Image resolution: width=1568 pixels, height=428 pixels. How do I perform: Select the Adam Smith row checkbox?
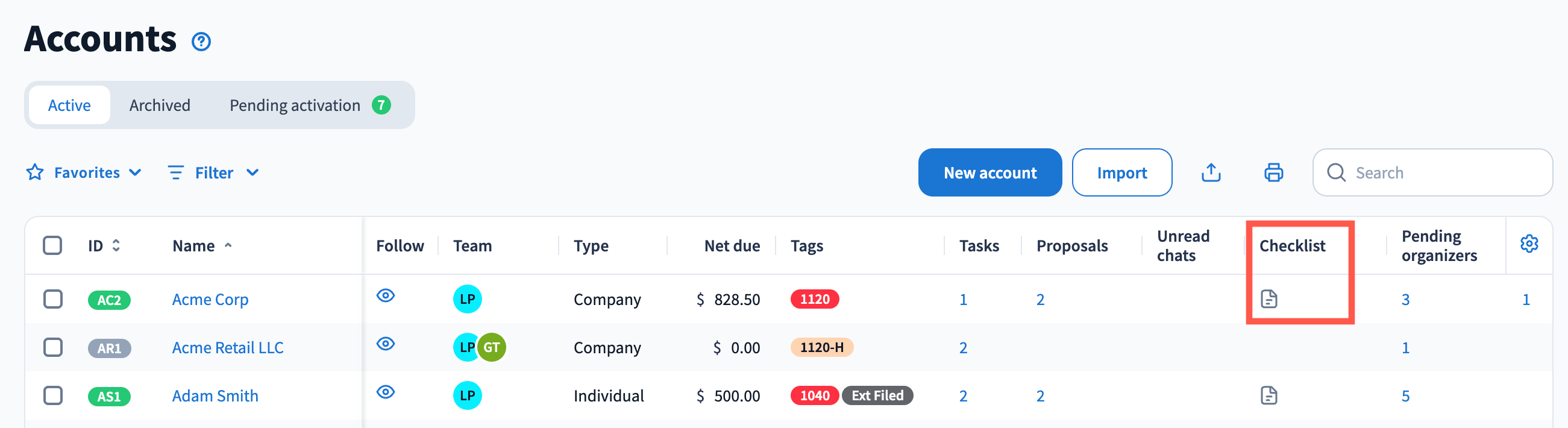coord(53,395)
